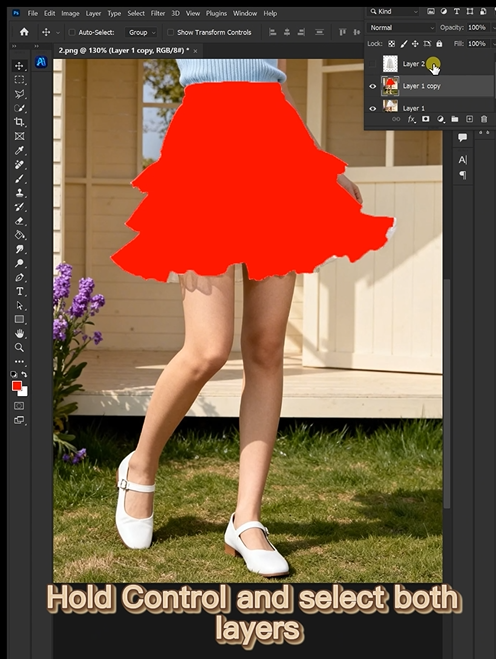The image size is (496, 659).
Task: Select the Brush tool
Action: [19, 179]
